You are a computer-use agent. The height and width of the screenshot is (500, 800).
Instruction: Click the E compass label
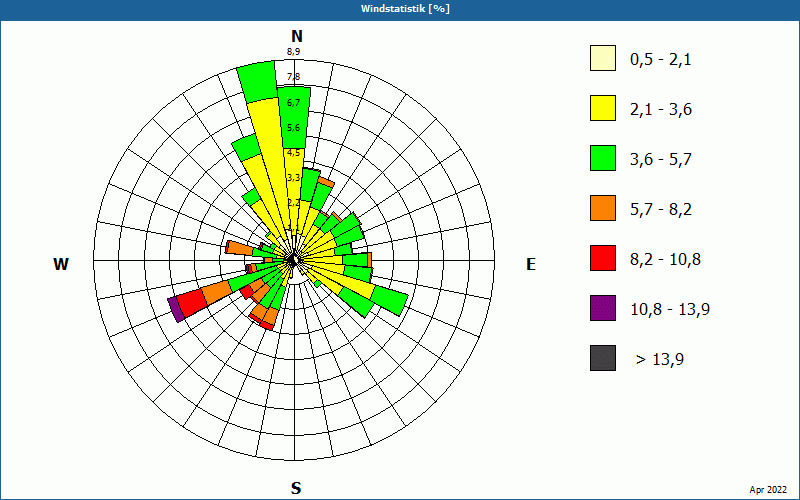(x=531, y=264)
